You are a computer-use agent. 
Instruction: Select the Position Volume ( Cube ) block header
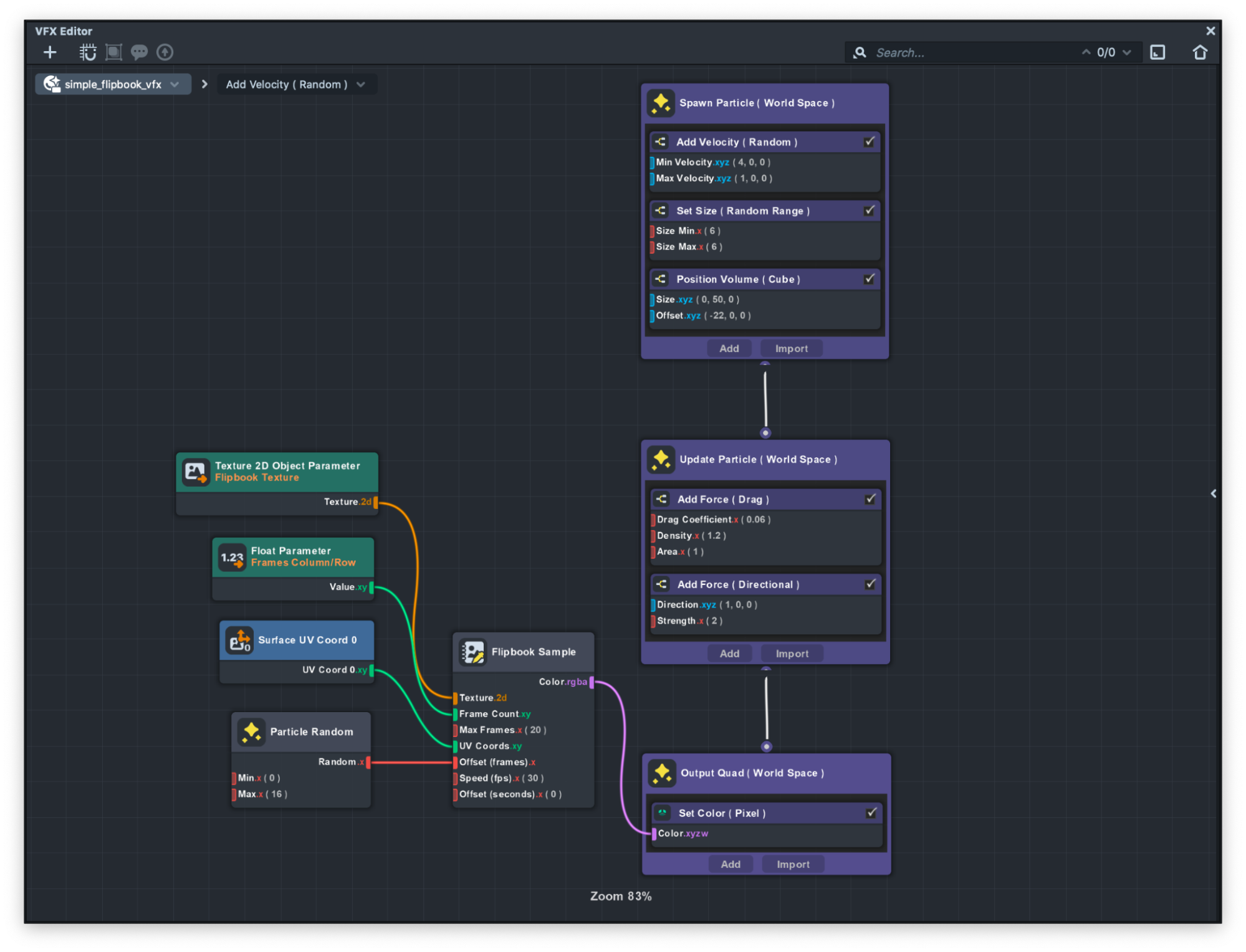click(x=738, y=279)
